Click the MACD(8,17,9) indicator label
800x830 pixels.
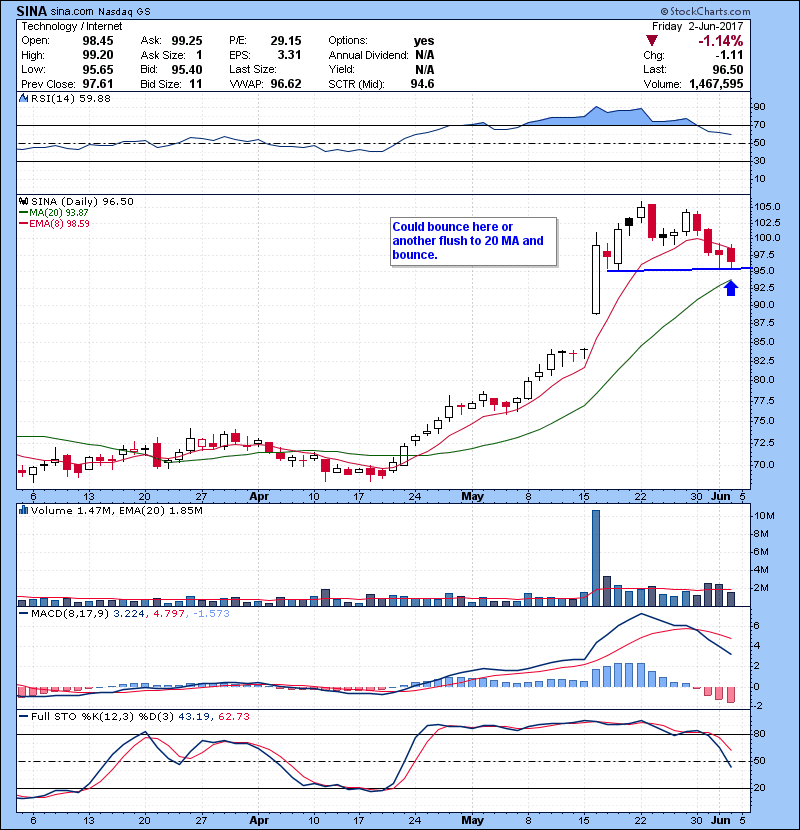tap(70, 614)
